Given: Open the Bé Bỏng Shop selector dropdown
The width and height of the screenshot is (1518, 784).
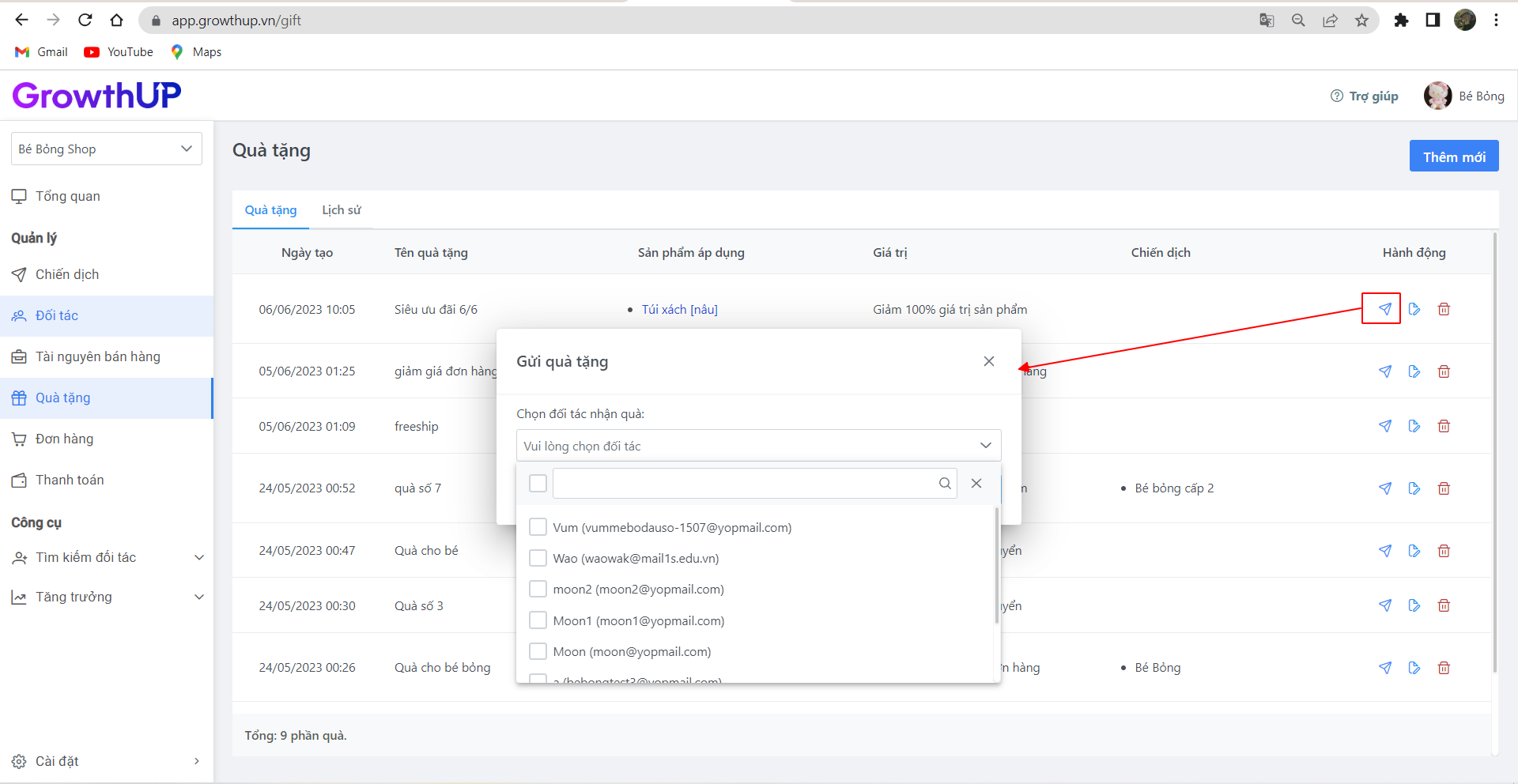Looking at the screenshot, I should pyautogui.click(x=107, y=149).
